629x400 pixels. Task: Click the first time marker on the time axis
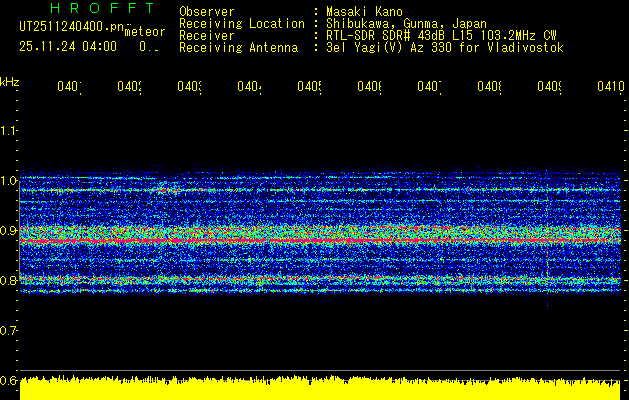click(x=68, y=88)
